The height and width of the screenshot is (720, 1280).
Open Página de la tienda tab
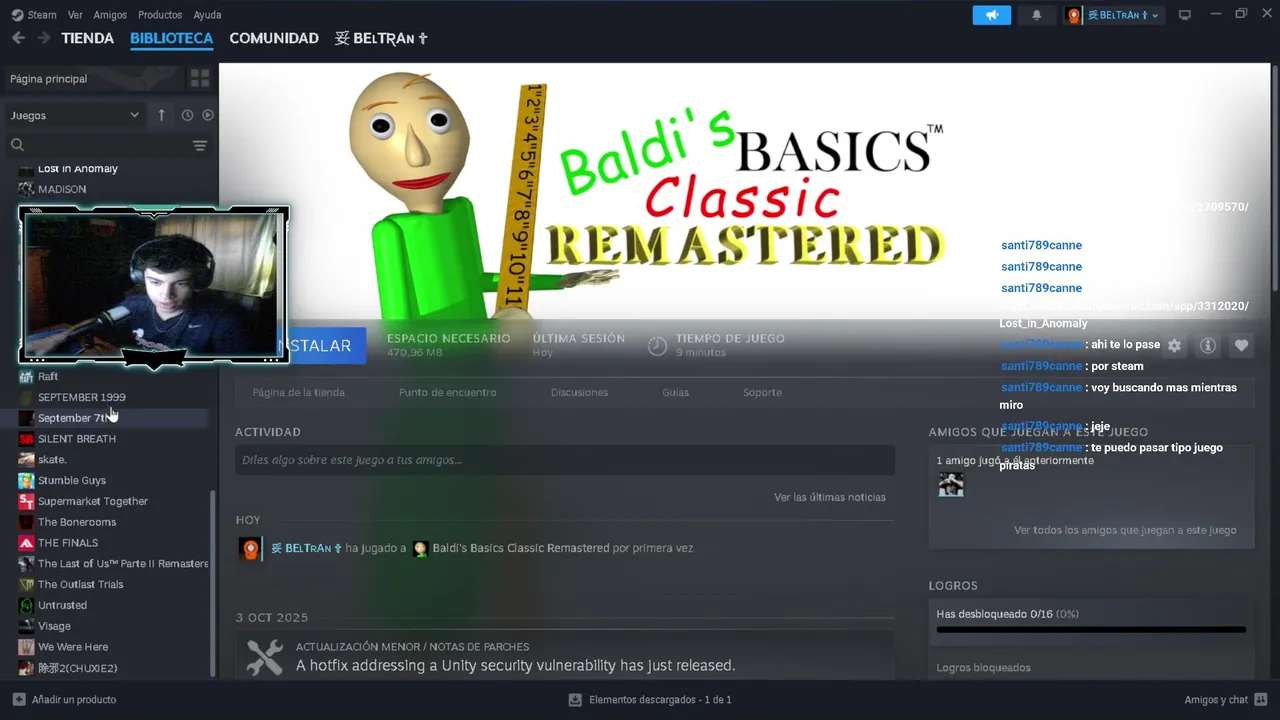point(299,392)
